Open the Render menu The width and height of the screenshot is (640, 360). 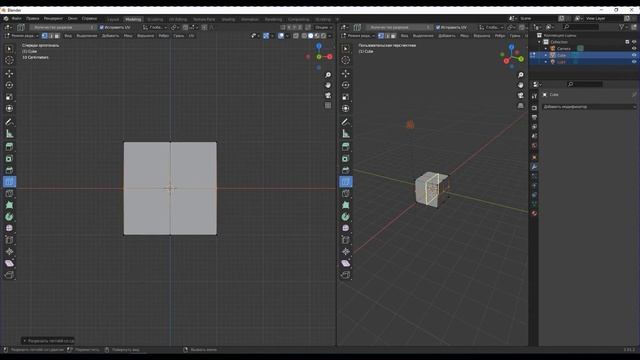tap(53, 19)
